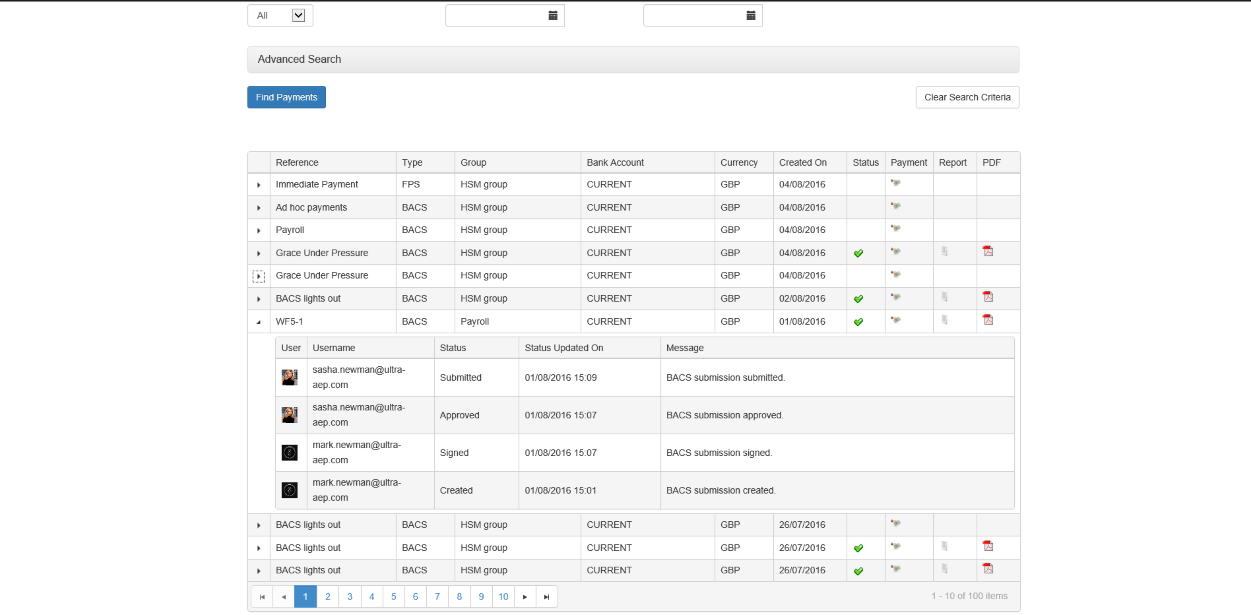Collapse the WF5-1 row details

(x=259, y=322)
